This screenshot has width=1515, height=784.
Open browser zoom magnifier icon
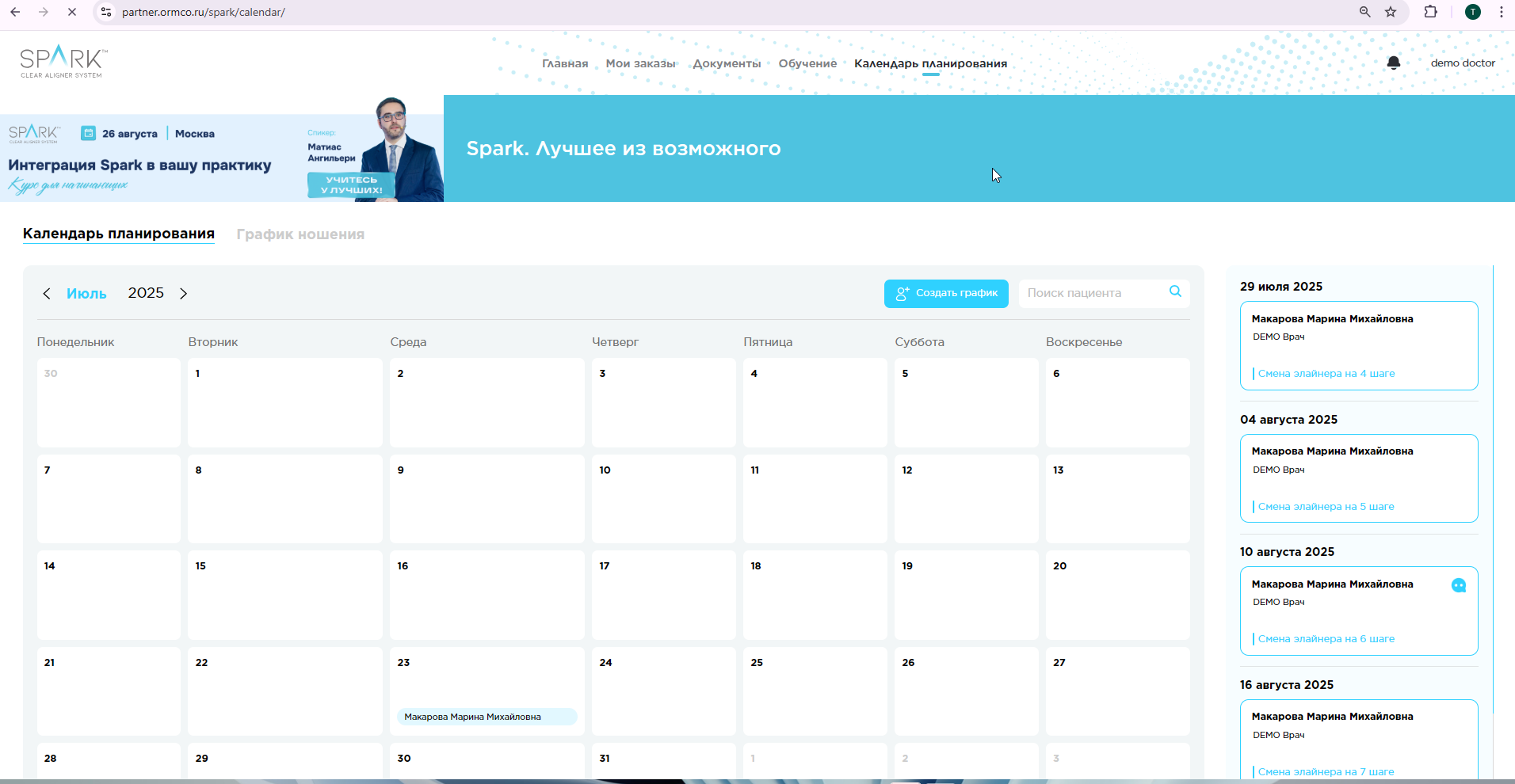1364,12
